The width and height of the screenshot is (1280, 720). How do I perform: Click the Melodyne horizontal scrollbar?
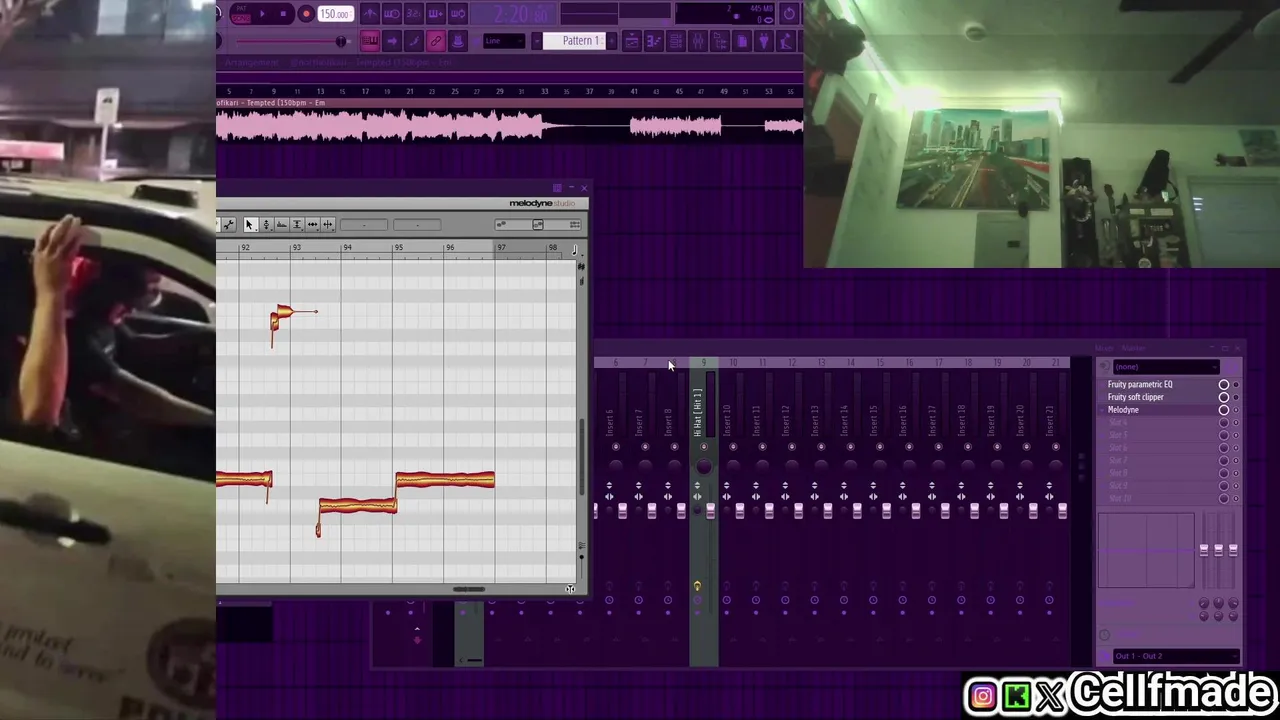(468, 589)
